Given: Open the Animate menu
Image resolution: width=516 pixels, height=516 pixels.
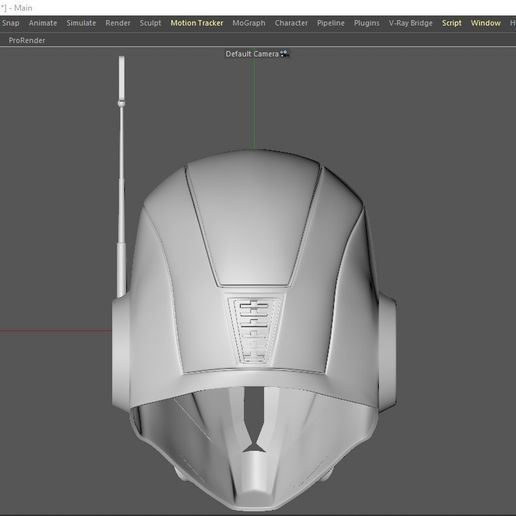Looking at the screenshot, I should [43, 23].
